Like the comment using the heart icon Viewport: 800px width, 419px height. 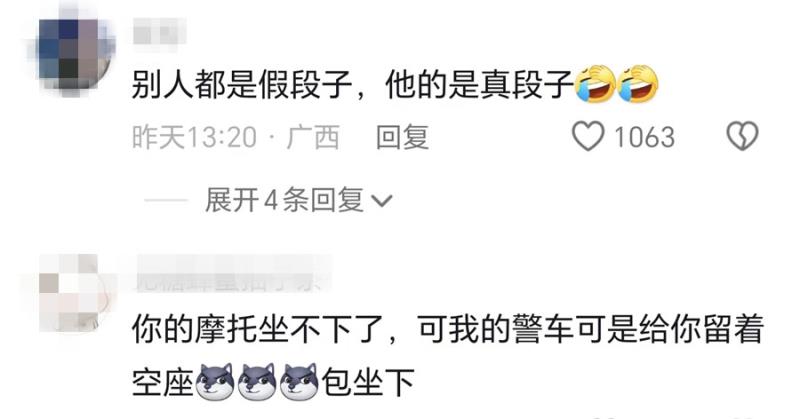588,136
